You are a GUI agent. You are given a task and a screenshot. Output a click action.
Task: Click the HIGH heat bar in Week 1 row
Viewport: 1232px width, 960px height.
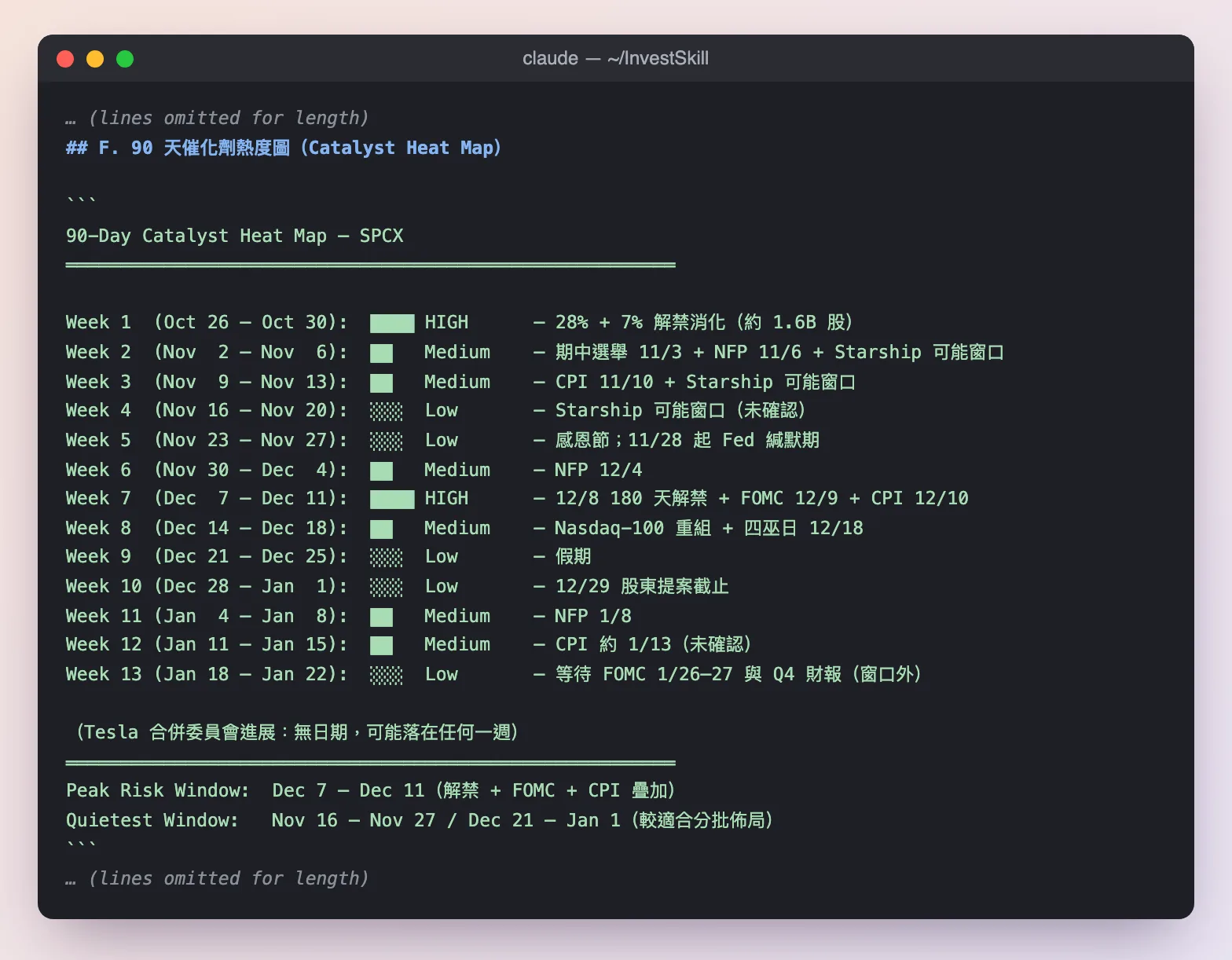(392, 323)
